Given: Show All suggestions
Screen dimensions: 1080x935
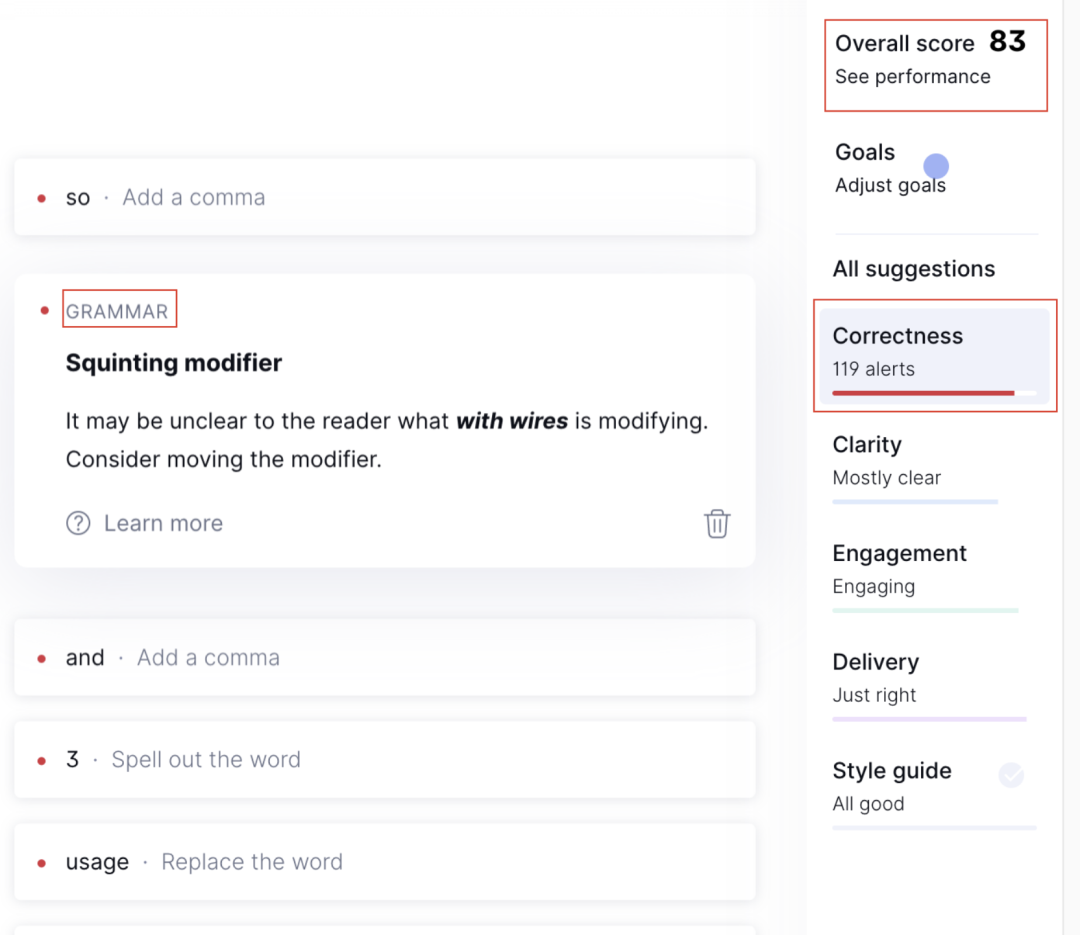Looking at the screenshot, I should (x=913, y=269).
